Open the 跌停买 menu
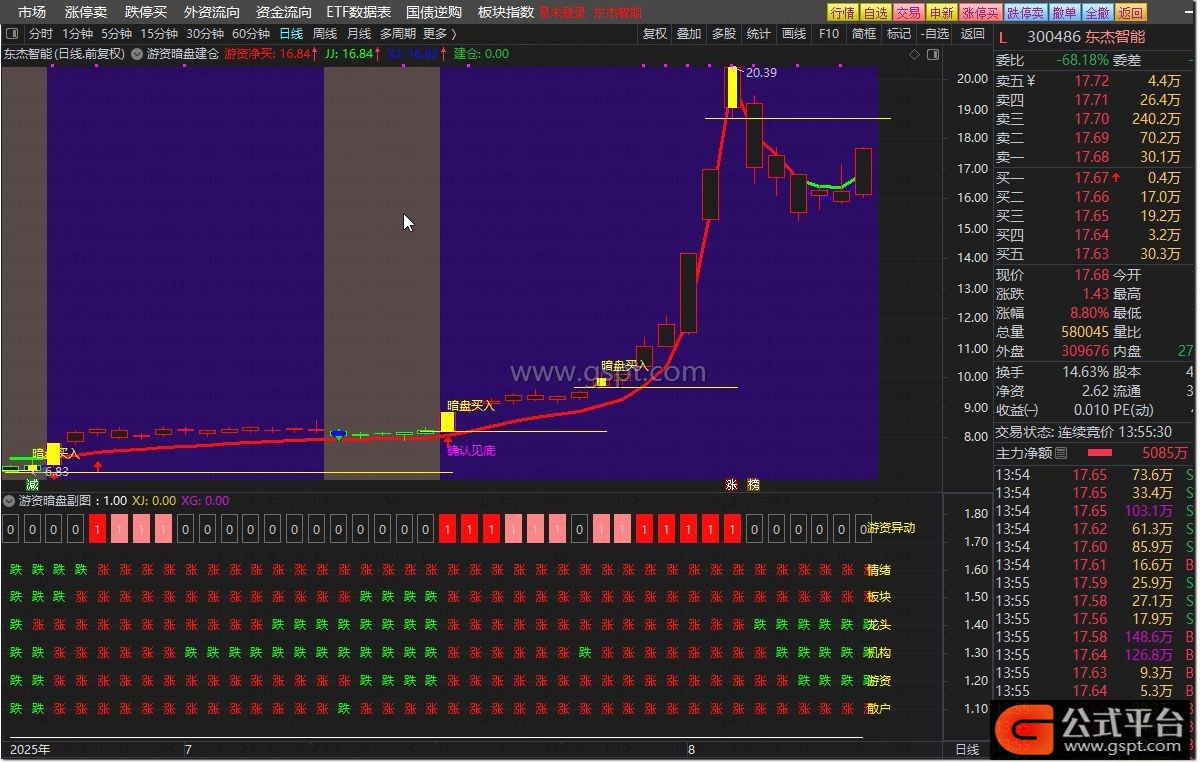This screenshot has height=763, width=1200. [x=146, y=12]
